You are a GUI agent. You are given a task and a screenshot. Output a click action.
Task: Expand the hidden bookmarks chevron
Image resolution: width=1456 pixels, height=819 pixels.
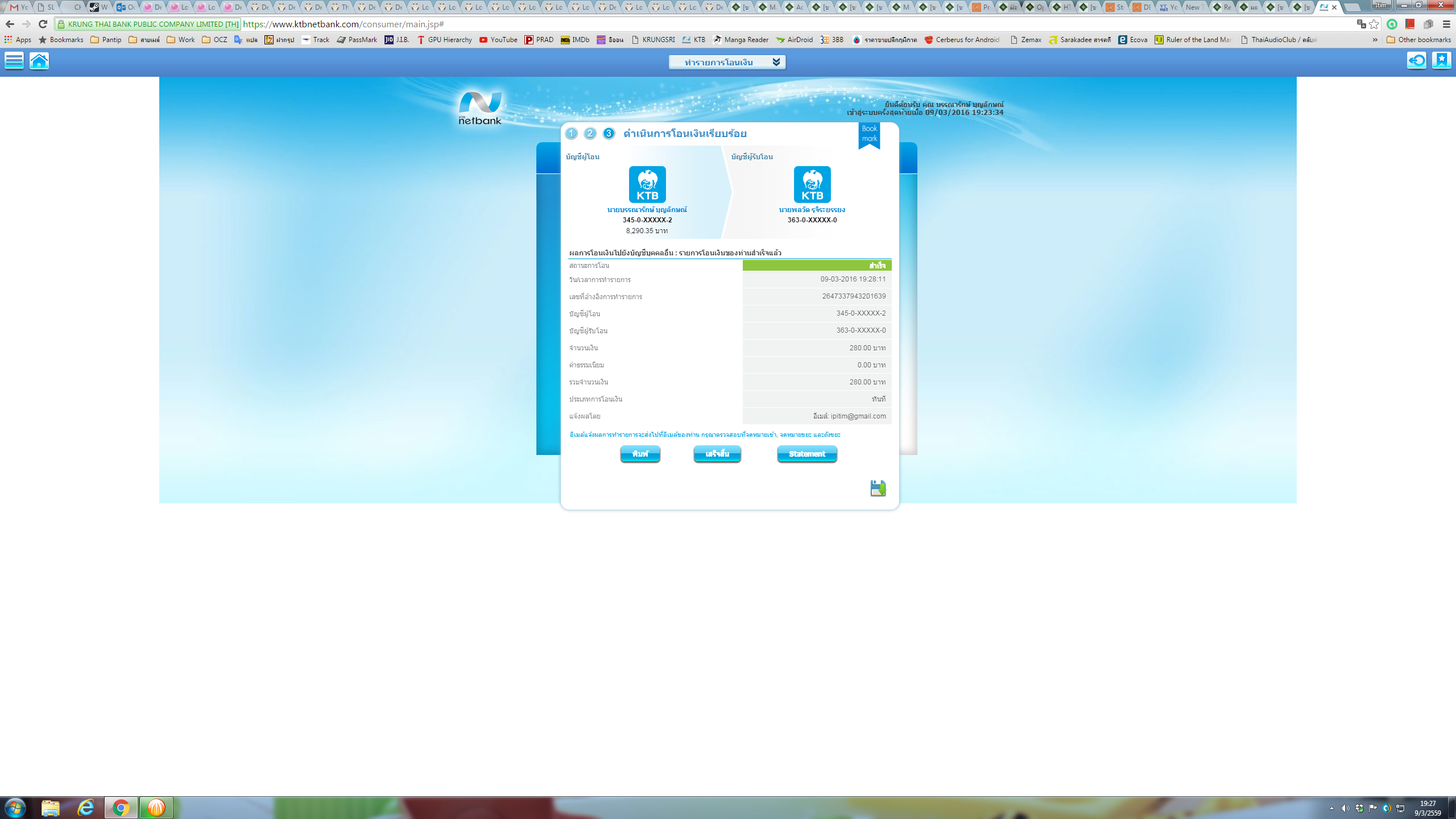pyautogui.click(x=1375, y=40)
